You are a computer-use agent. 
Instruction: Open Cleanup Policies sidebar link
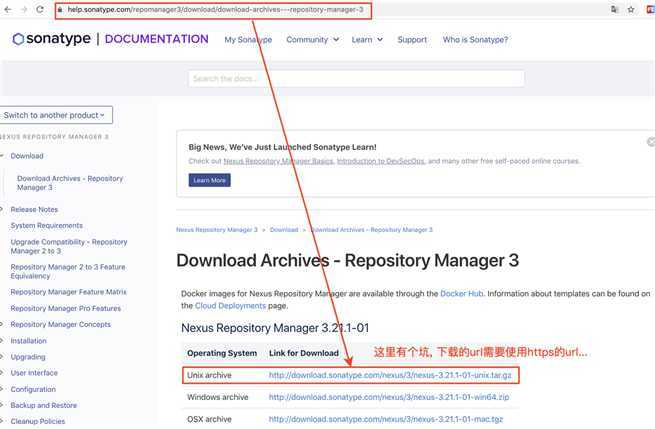pyautogui.click(x=38, y=421)
